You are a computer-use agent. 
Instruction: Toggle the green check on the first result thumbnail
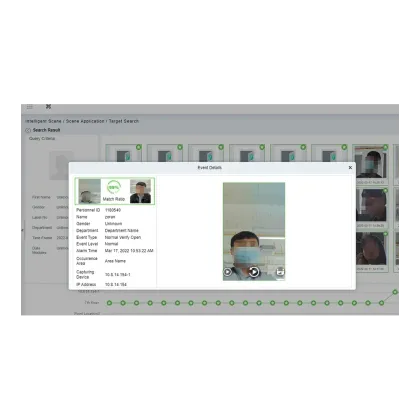point(139,147)
